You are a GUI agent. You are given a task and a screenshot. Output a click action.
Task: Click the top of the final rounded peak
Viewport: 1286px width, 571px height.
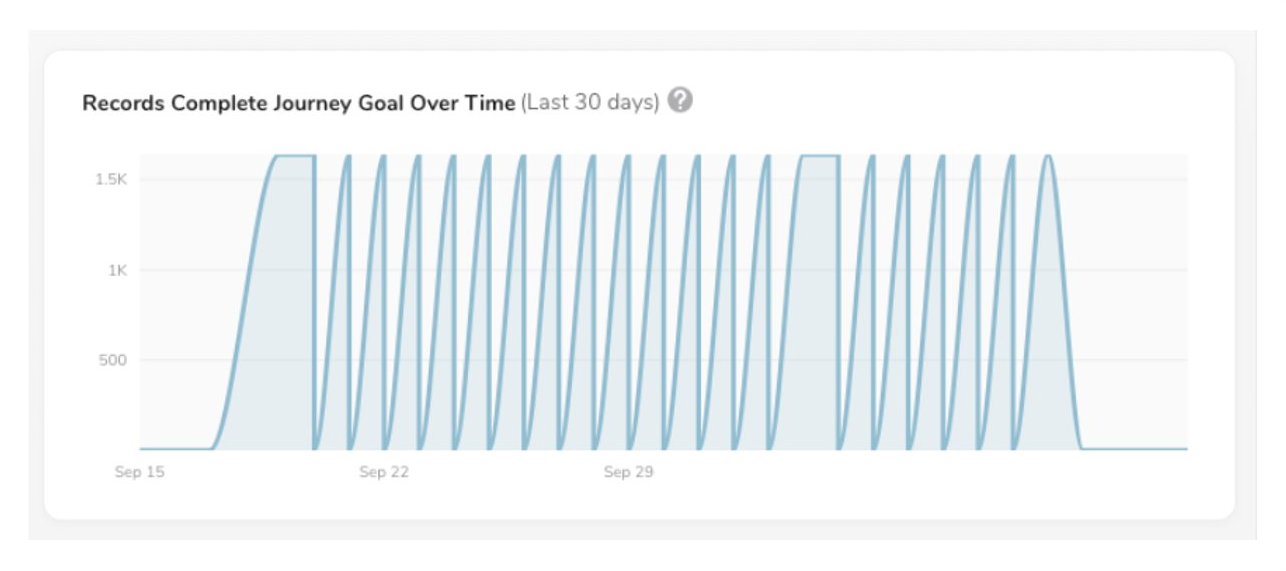(x=1047, y=157)
